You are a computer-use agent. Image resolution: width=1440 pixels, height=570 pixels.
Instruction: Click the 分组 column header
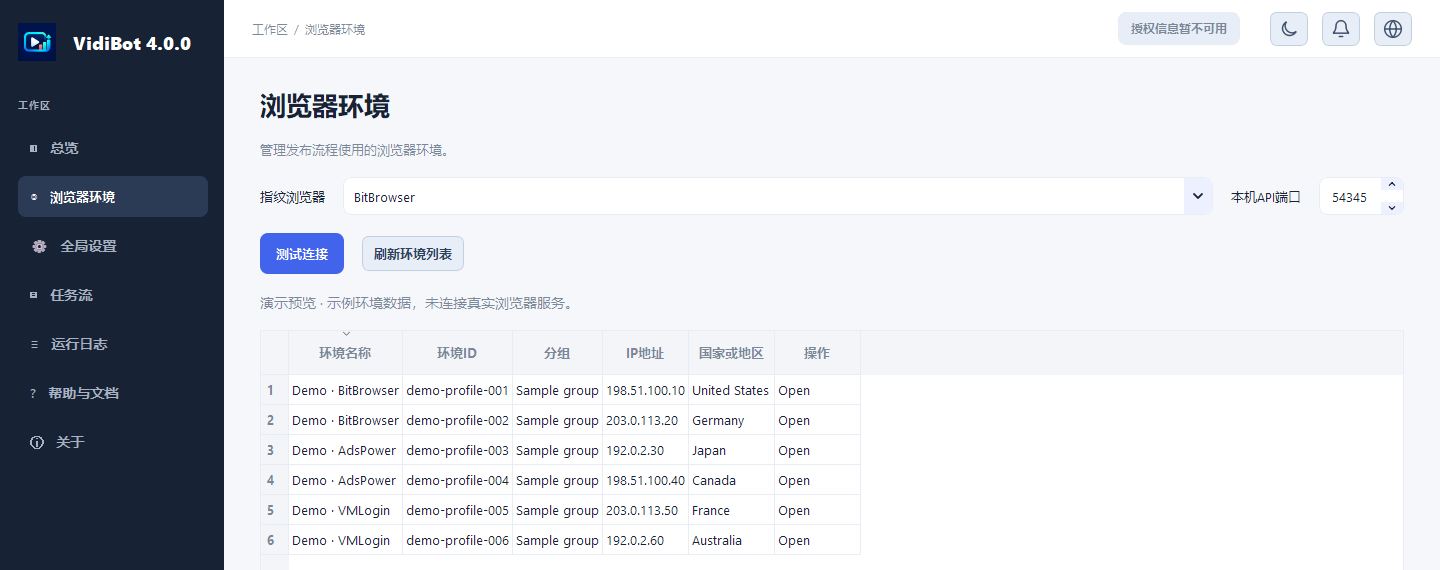(557, 353)
